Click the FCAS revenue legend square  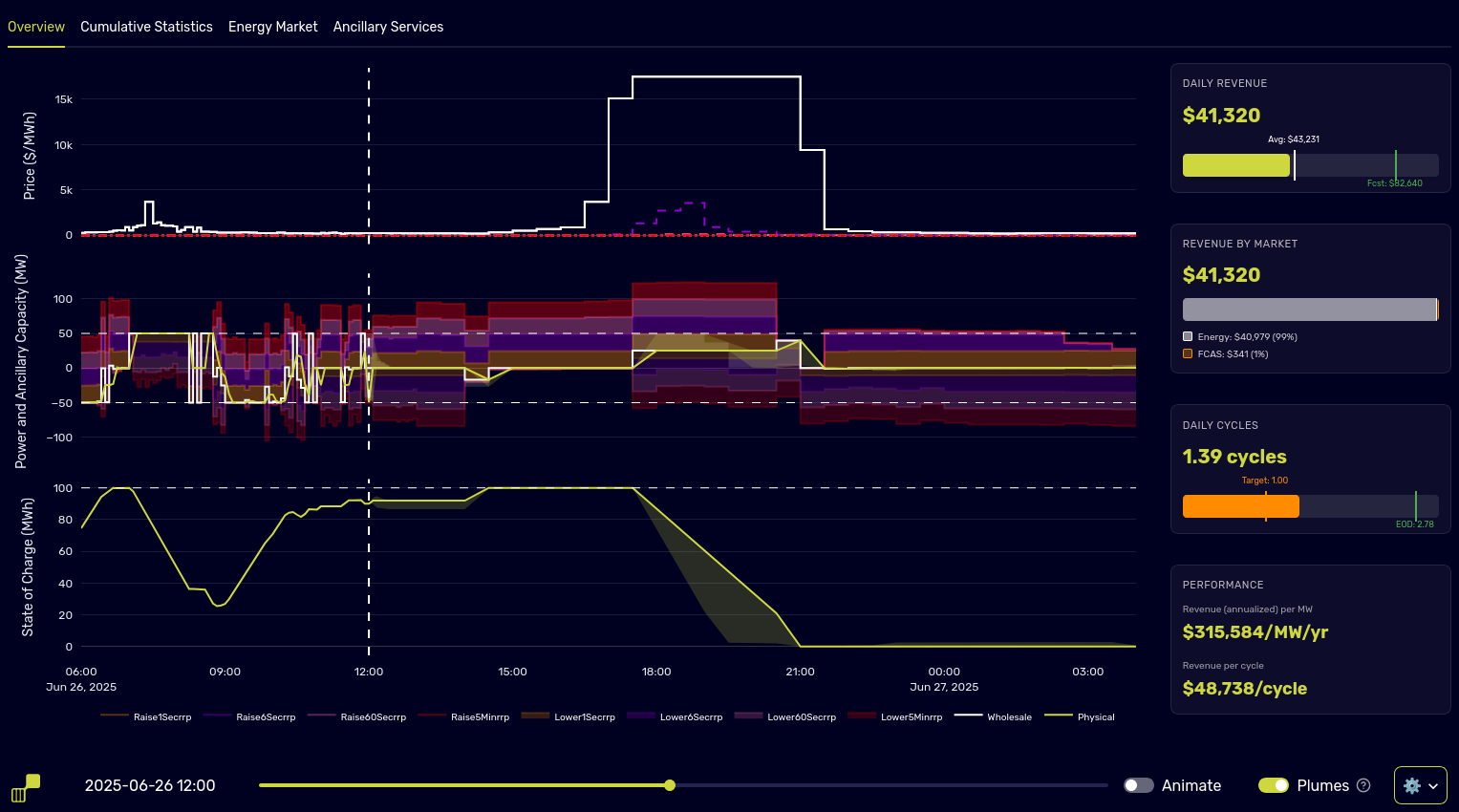pyautogui.click(x=1188, y=353)
